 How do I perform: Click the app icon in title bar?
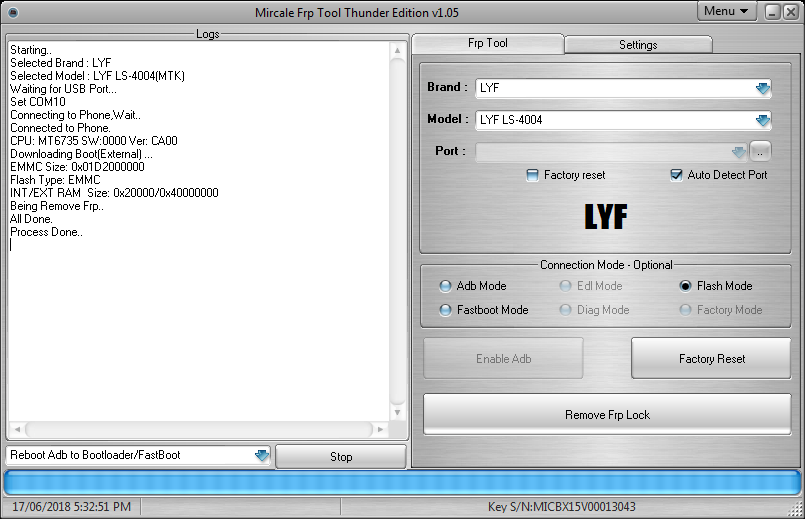(x=13, y=12)
